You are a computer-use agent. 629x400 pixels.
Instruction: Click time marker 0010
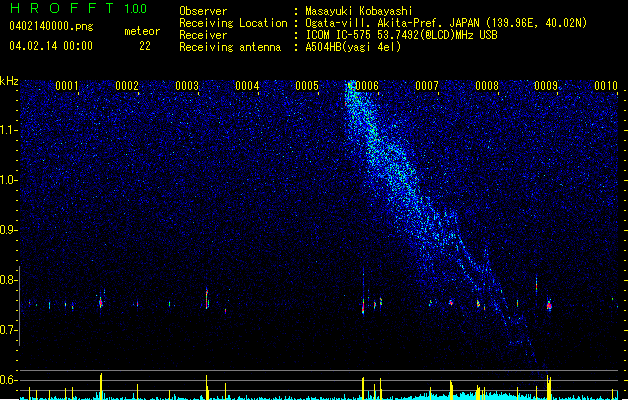(606, 86)
